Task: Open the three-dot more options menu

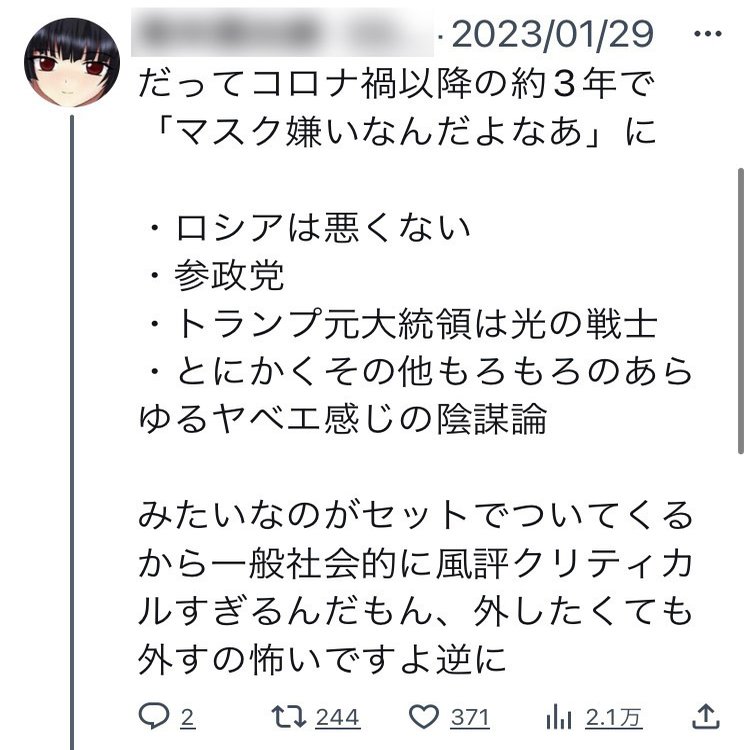Action: click(707, 34)
